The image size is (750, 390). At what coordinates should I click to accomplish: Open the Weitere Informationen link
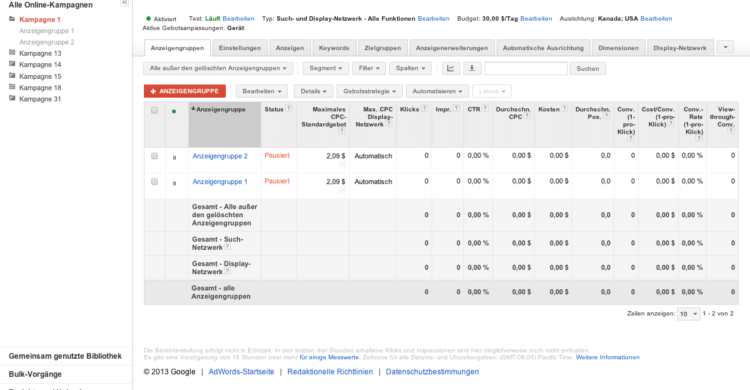pyautogui.click(x=607, y=357)
